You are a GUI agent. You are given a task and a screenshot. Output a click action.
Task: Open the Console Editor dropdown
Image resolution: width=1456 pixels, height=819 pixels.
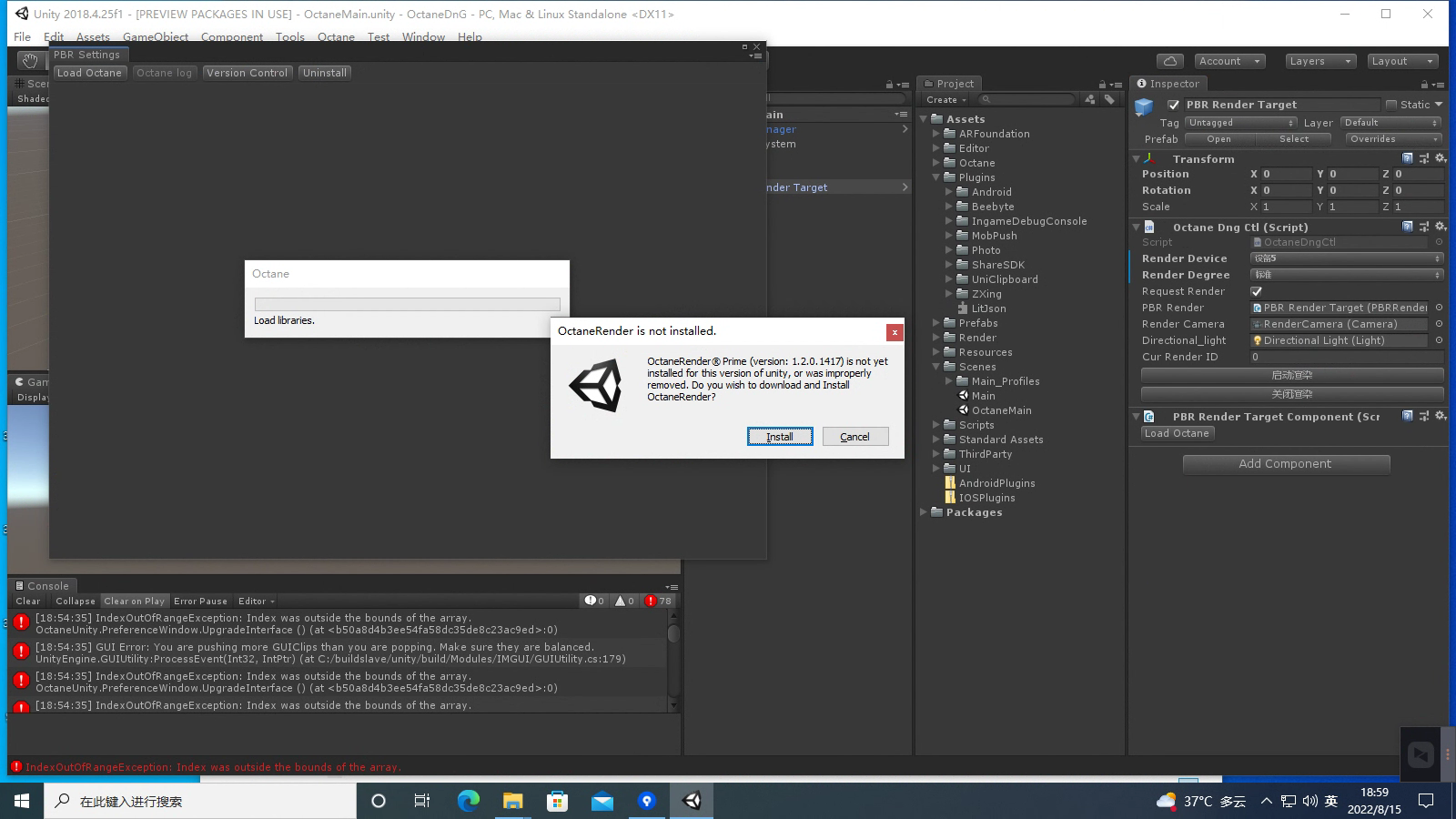[x=256, y=601]
